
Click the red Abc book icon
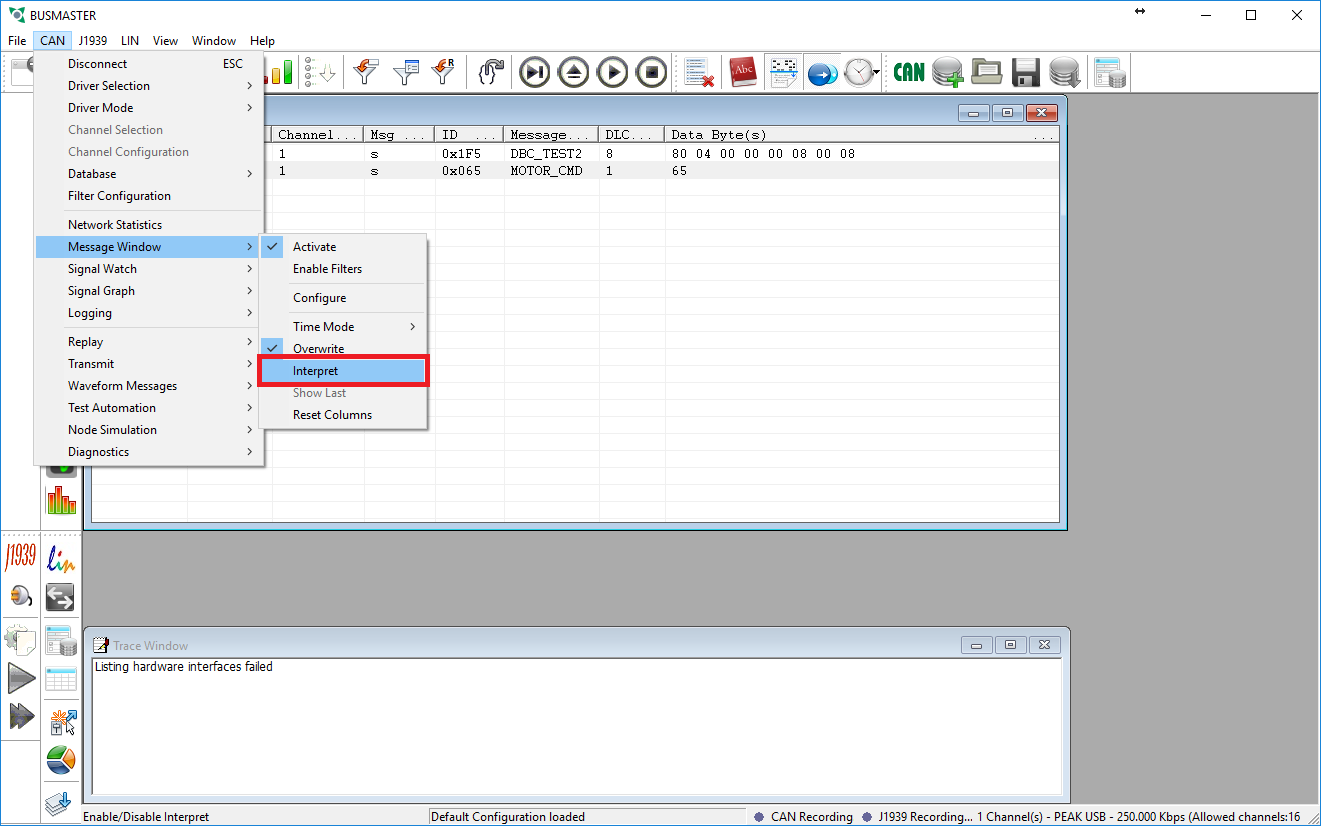[x=744, y=72]
